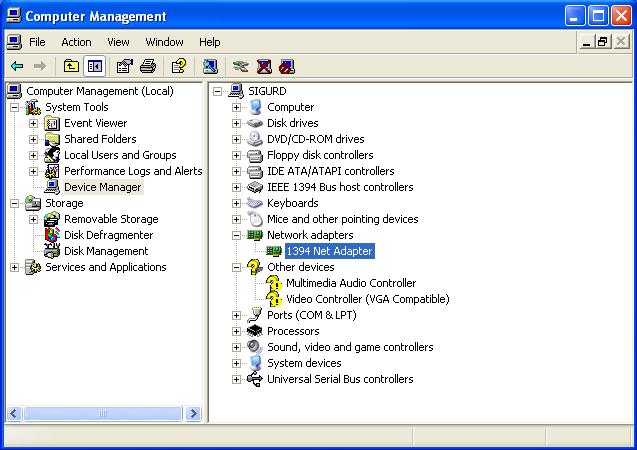Image resolution: width=637 pixels, height=450 pixels.
Task: Expand the Disk drives node
Action: (x=237, y=123)
